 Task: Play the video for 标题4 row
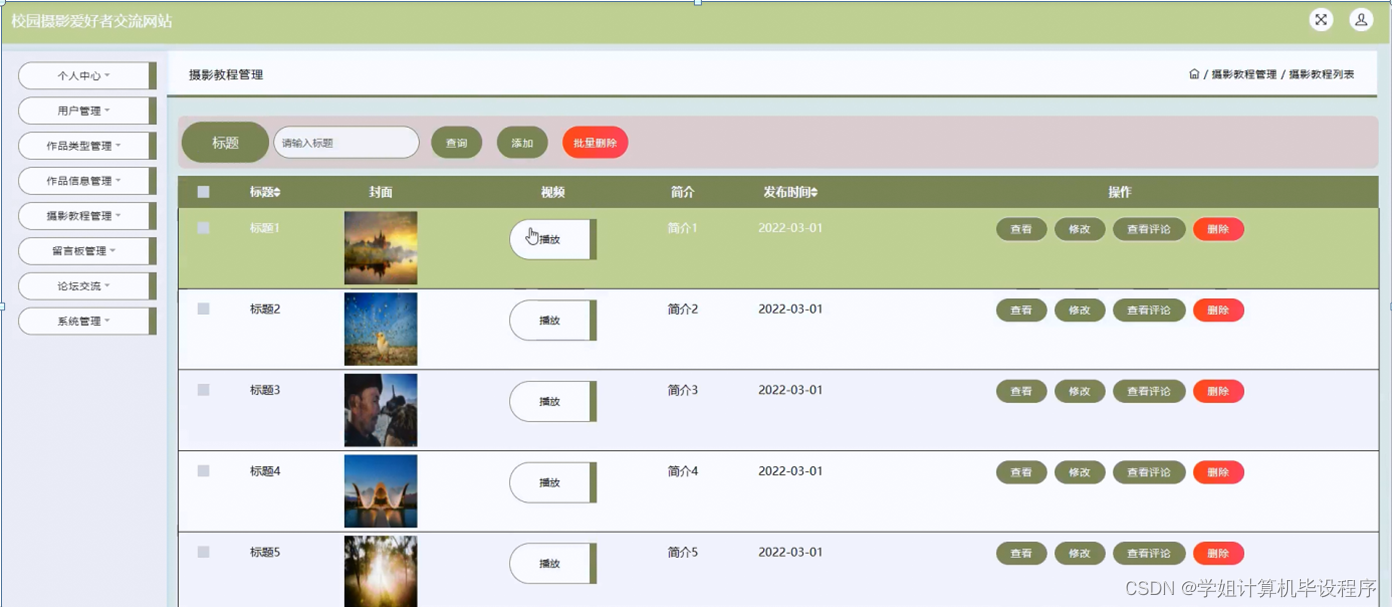pos(552,482)
